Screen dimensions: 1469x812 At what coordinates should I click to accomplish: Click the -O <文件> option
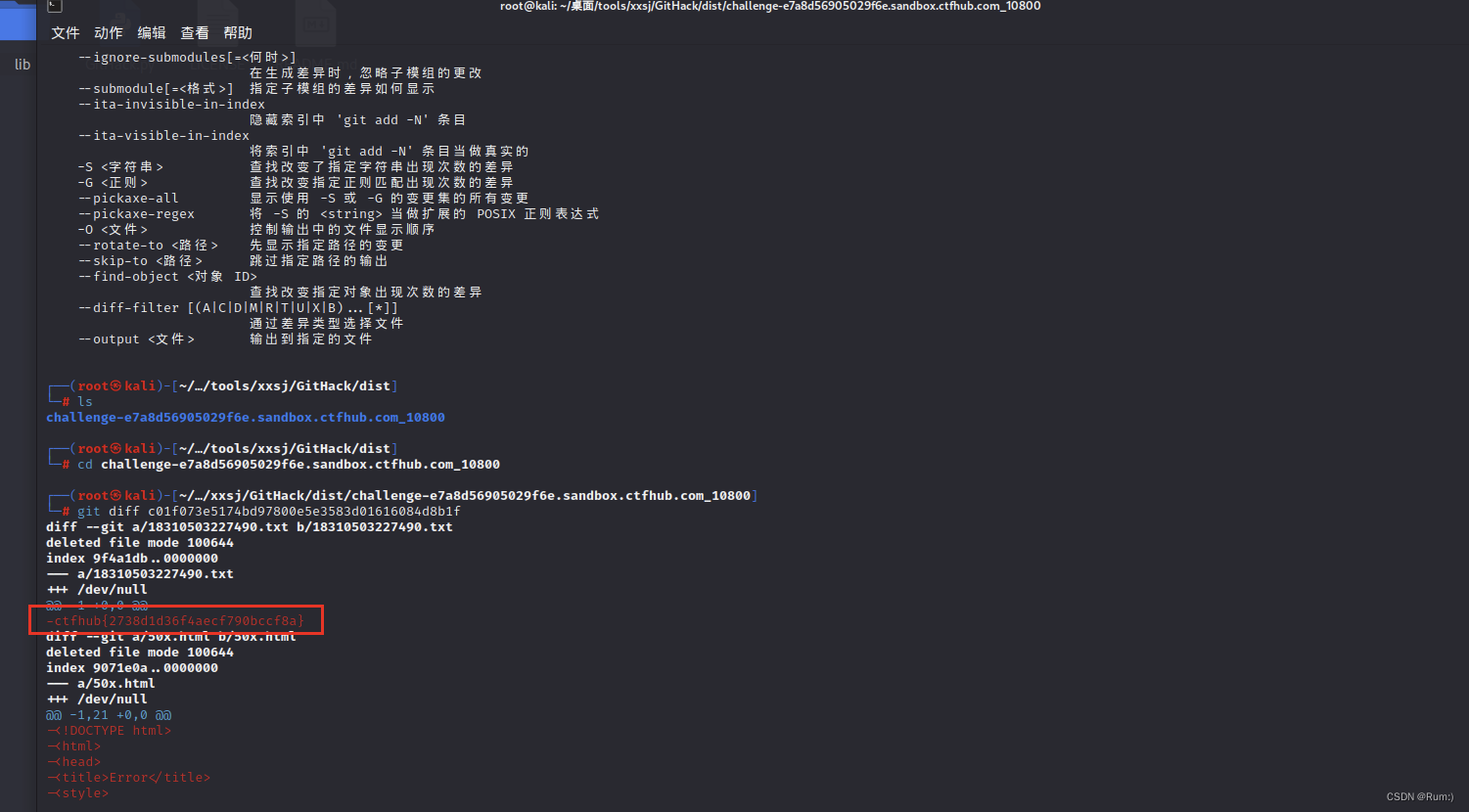(x=113, y=230)
